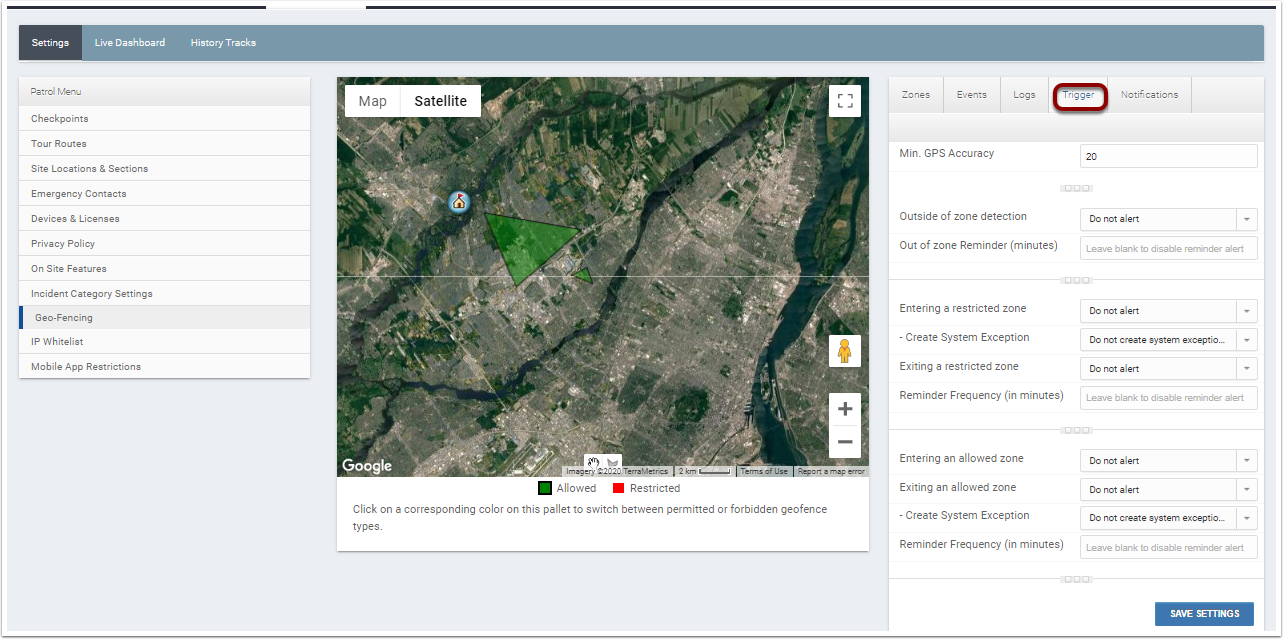Expand Entering a restricted zone dropdown
Screen dimensions: 1283x639
pos(1168,311)
